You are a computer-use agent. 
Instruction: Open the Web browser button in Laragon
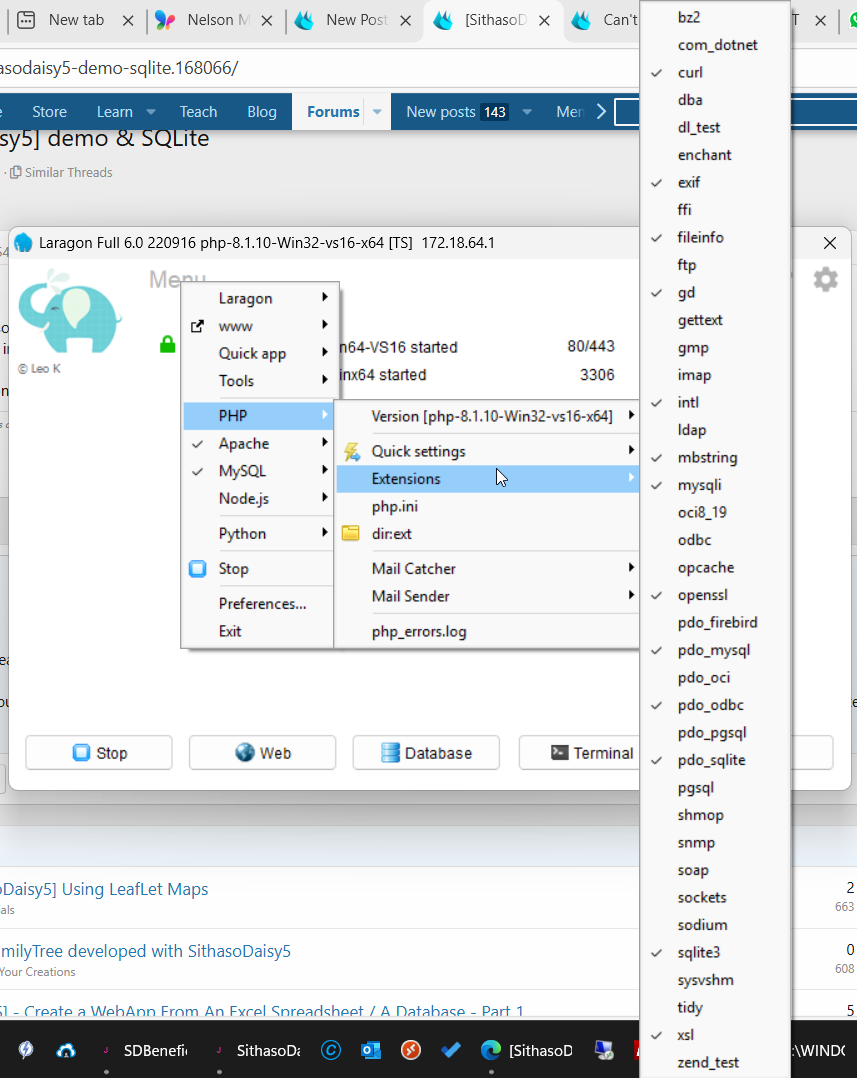point(262,753)
